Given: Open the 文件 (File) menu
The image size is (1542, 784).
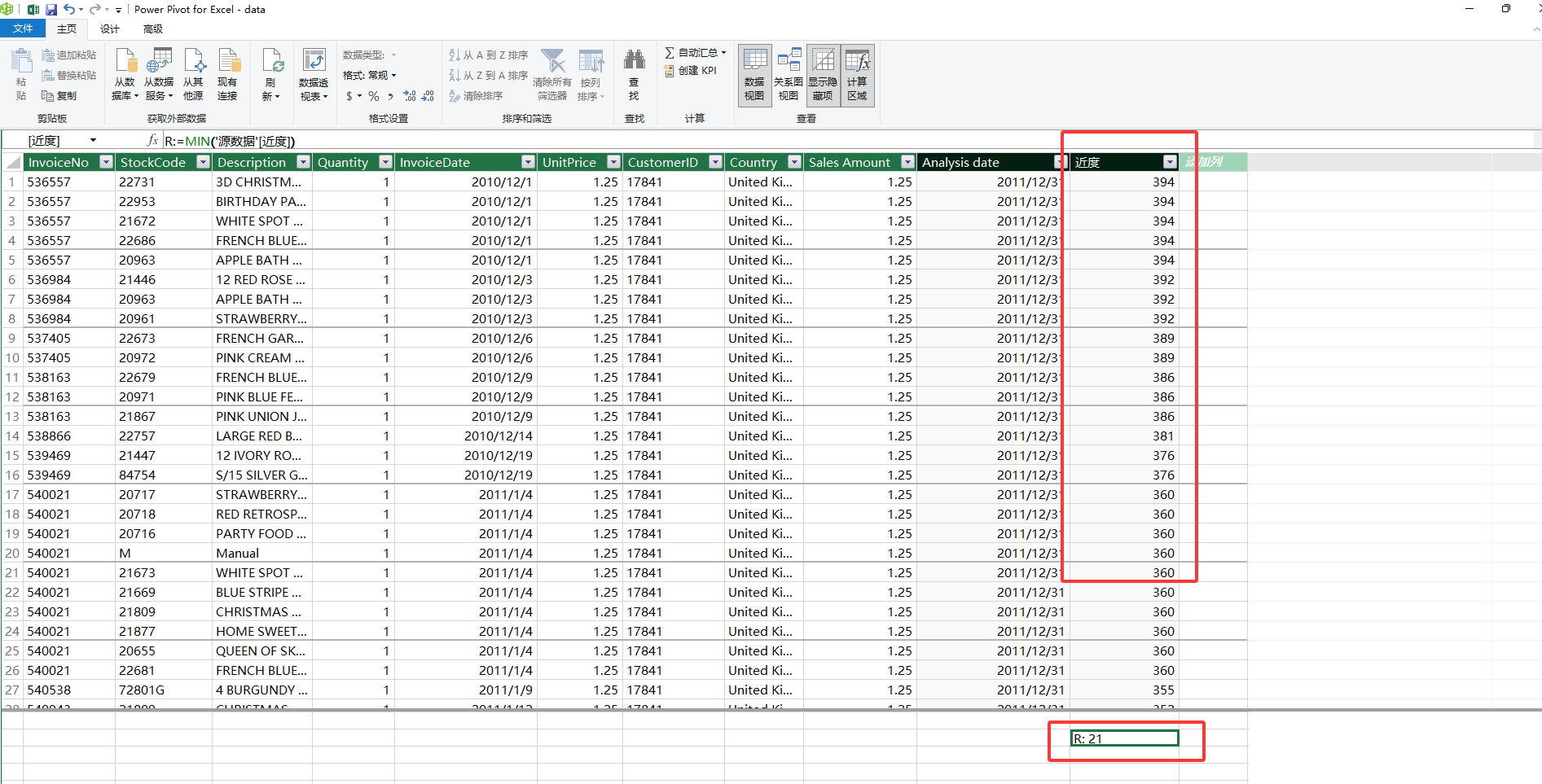Looking at the screenshot, I should coord(24,28).
